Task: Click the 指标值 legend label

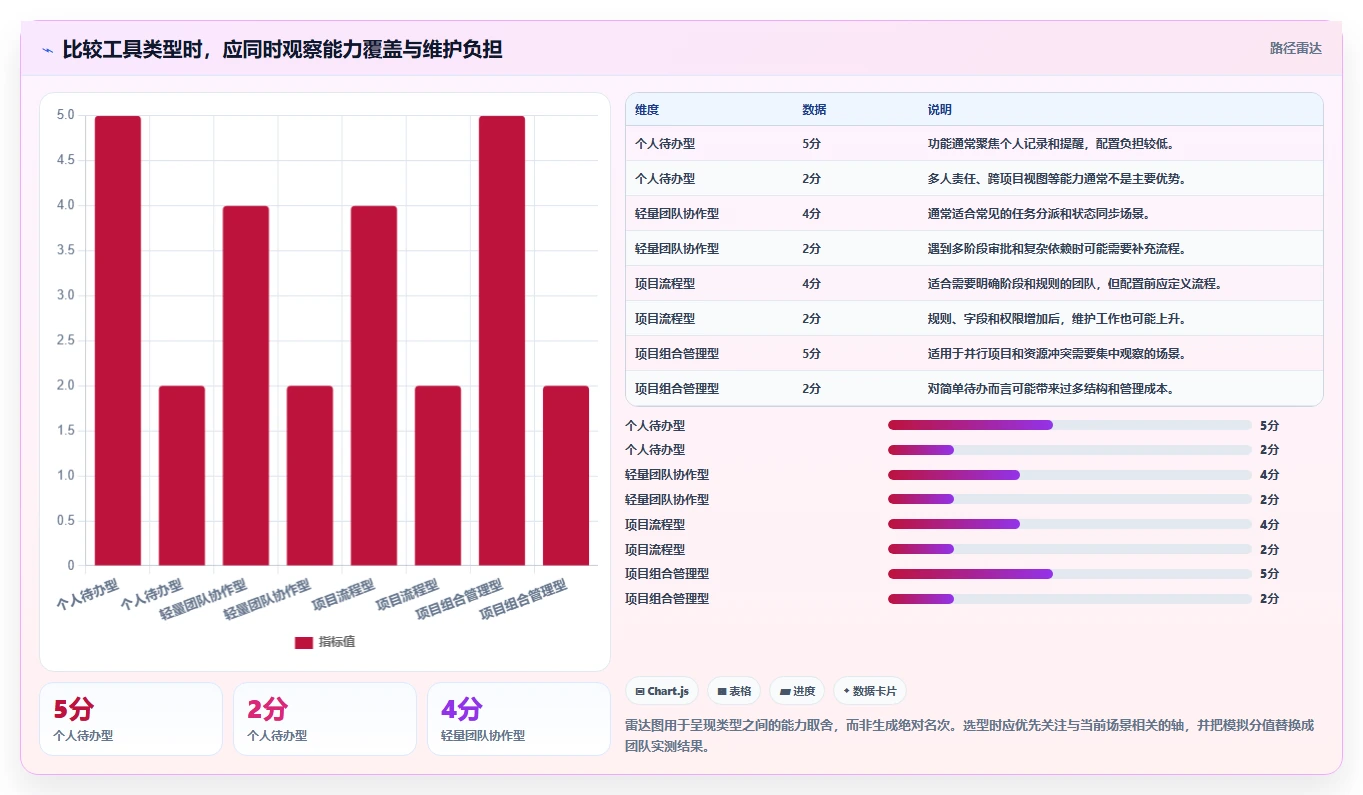Action: (x=337, y=642)
